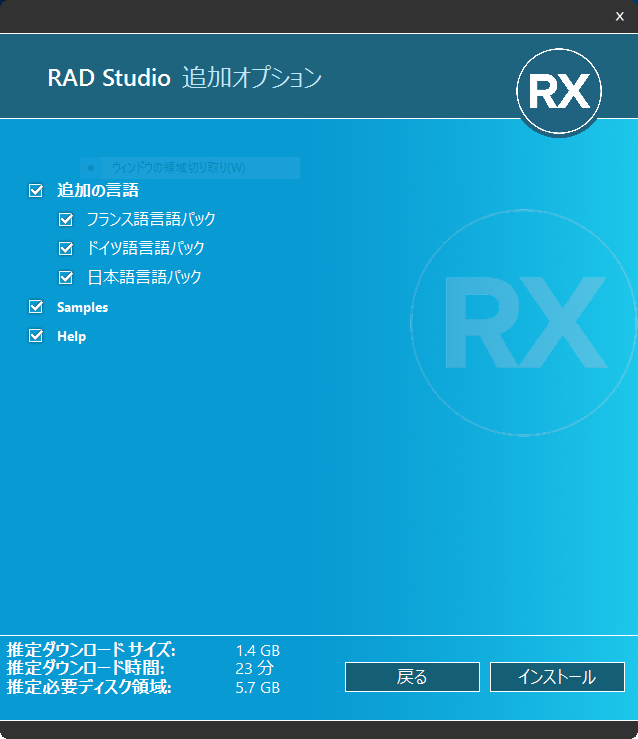Click the ドイツ語言語パック label
The width and height of the screenshot is (638, 739).
[x=146, y=248]
